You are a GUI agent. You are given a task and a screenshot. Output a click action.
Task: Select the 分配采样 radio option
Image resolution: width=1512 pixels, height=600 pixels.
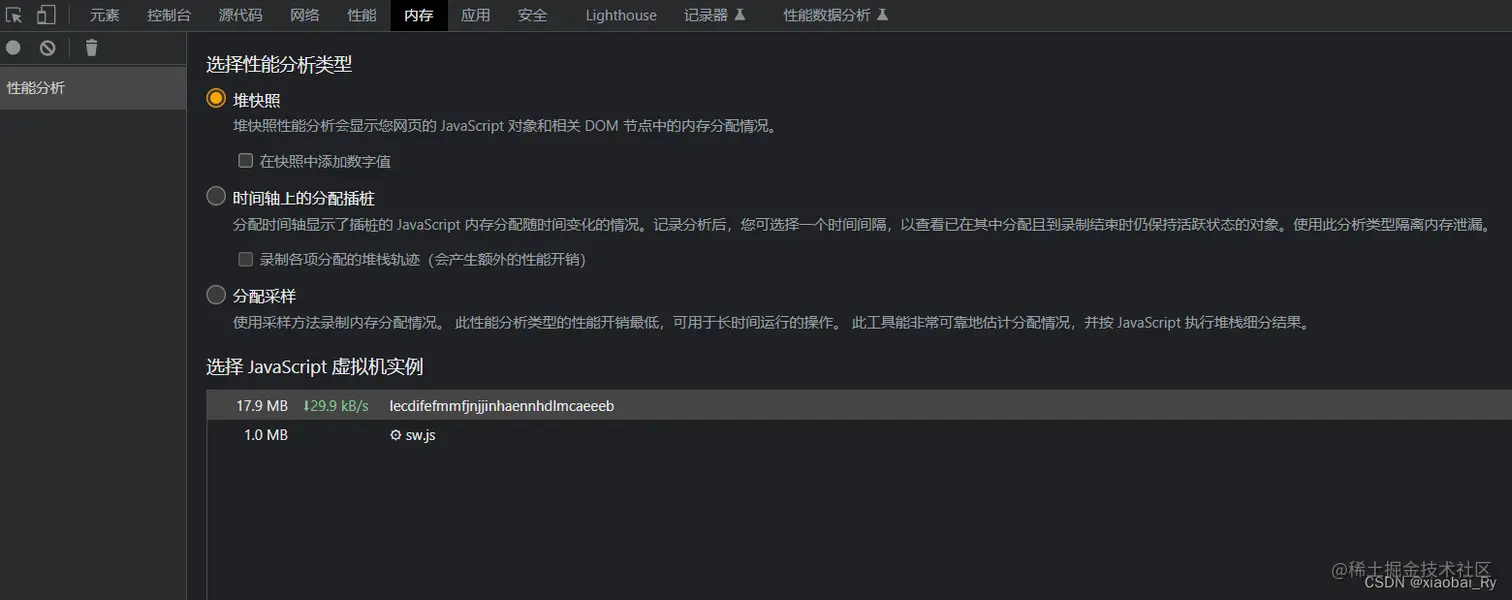[216, 294]
